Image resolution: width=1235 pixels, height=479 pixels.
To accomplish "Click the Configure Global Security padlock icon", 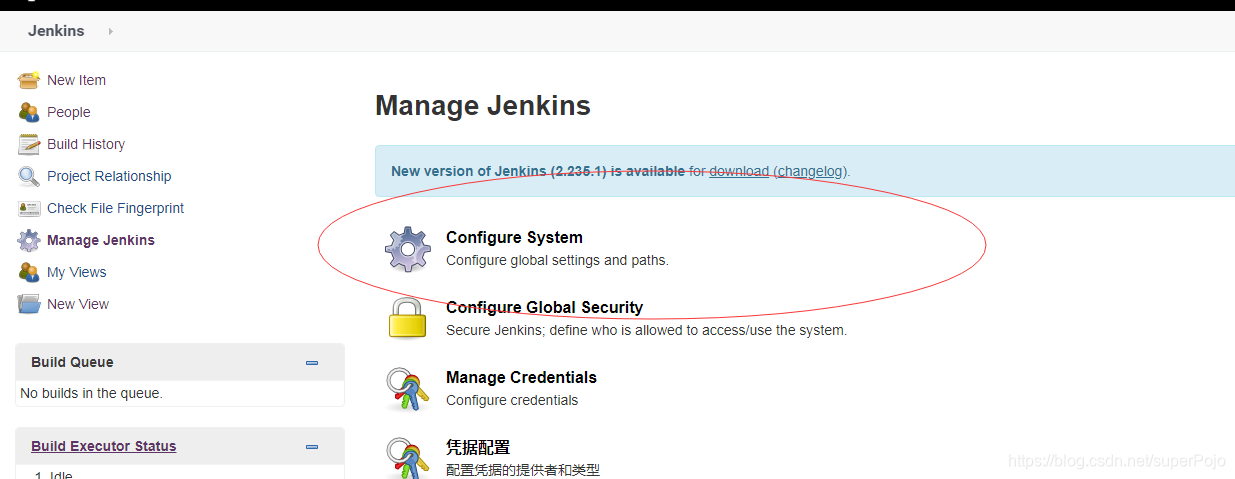I will pos(408,318).
